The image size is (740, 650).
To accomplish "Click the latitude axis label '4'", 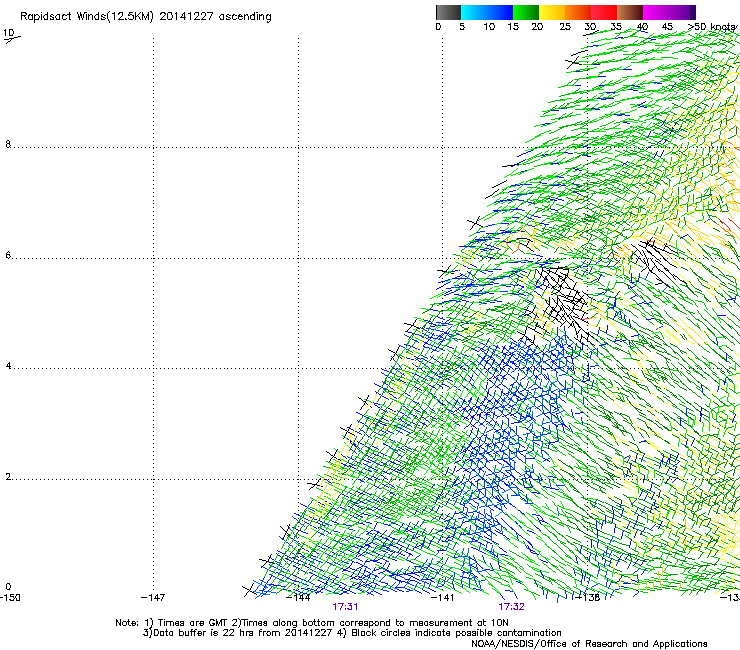I will 8,366.
